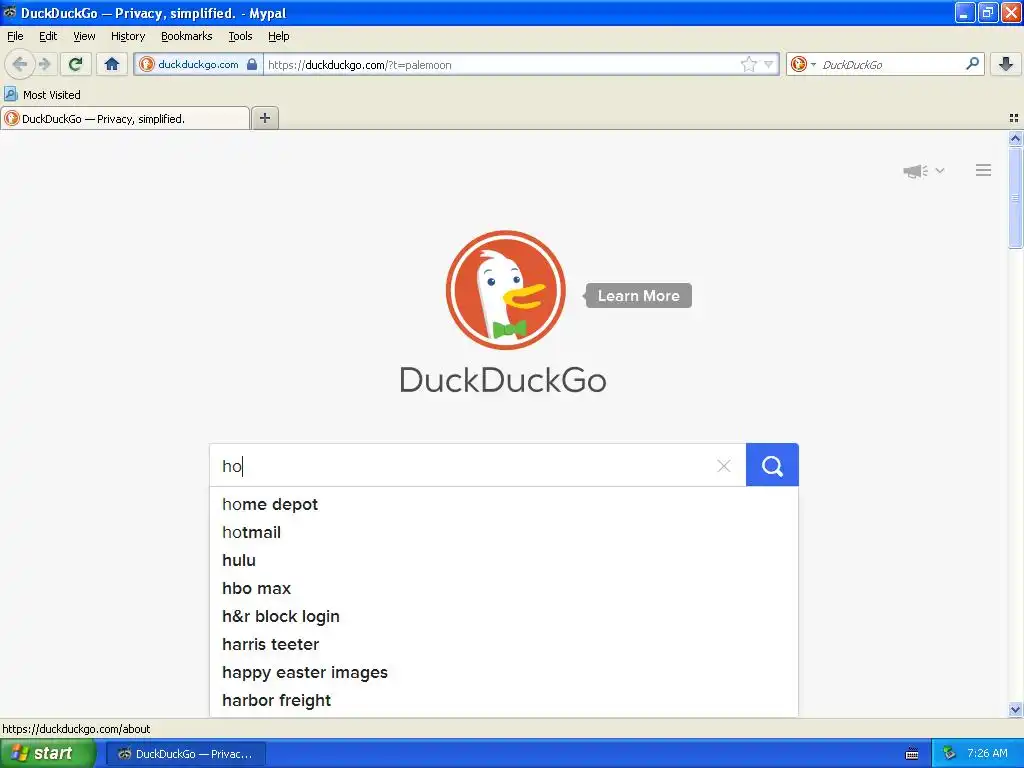The image size is (1024, 768).
Task: Choose the "harbor freight" suggestion
Action: (x=504, y=701)
